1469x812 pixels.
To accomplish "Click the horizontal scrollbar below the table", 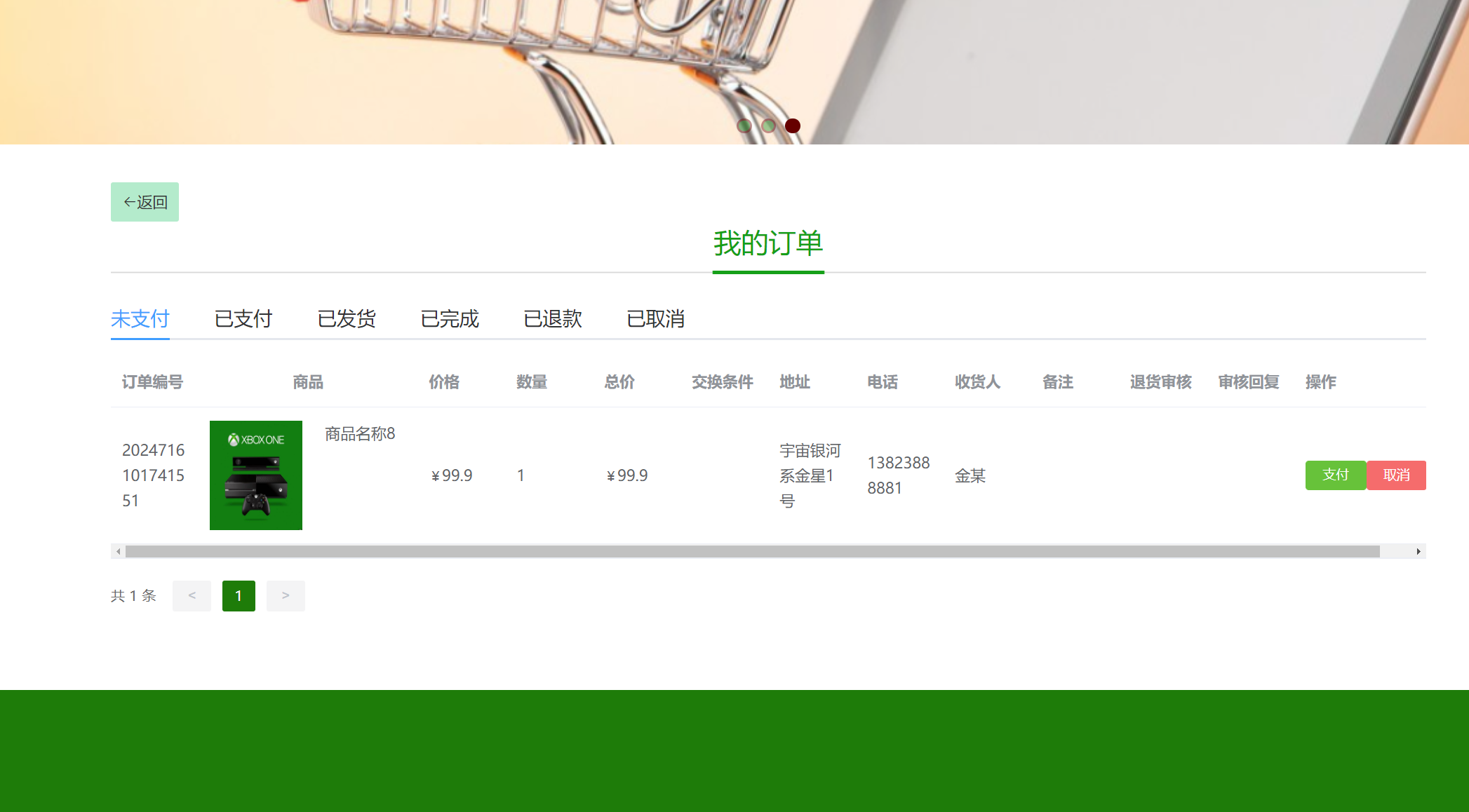I will click(x=702, y=551).
